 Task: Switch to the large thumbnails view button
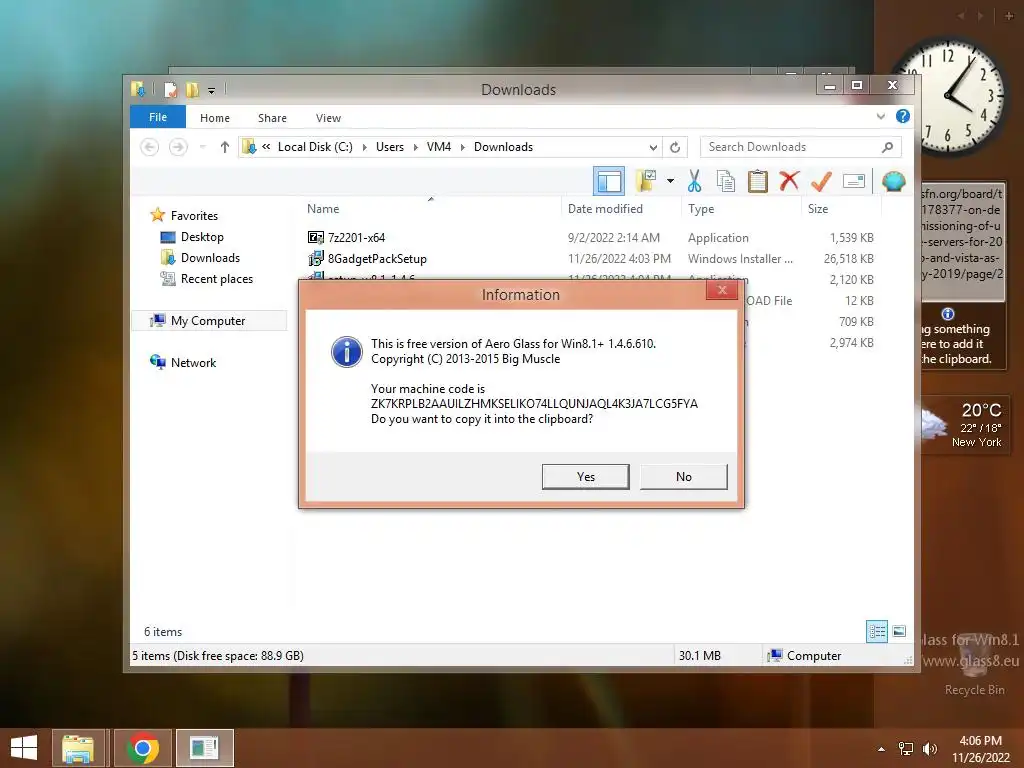point(899,631)
